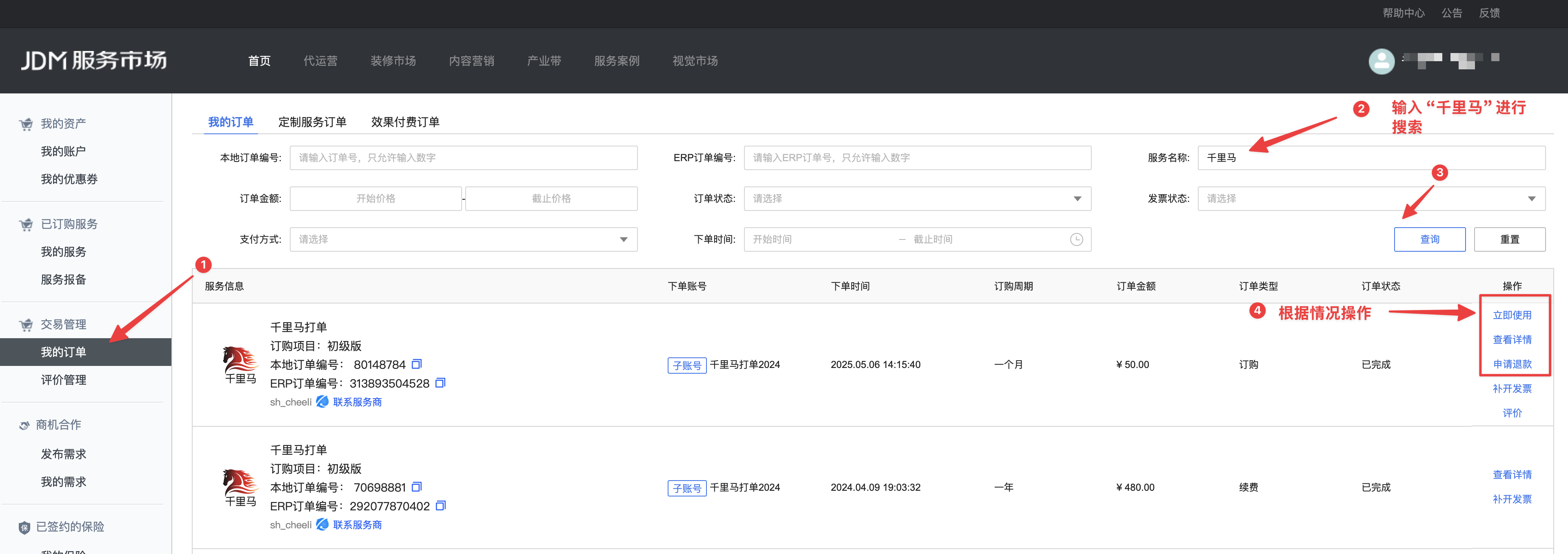Click 立即使用 for order 80148784
The height and width of the screenshot is (554, 1568).
1512,315
